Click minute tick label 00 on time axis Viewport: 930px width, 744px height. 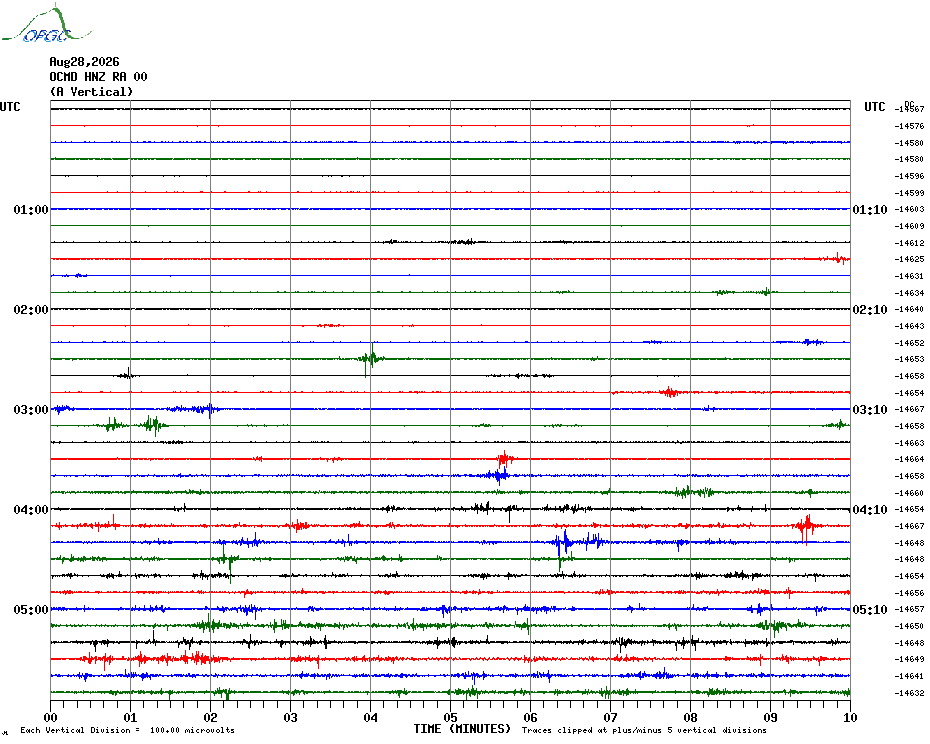tap(50, 717)
